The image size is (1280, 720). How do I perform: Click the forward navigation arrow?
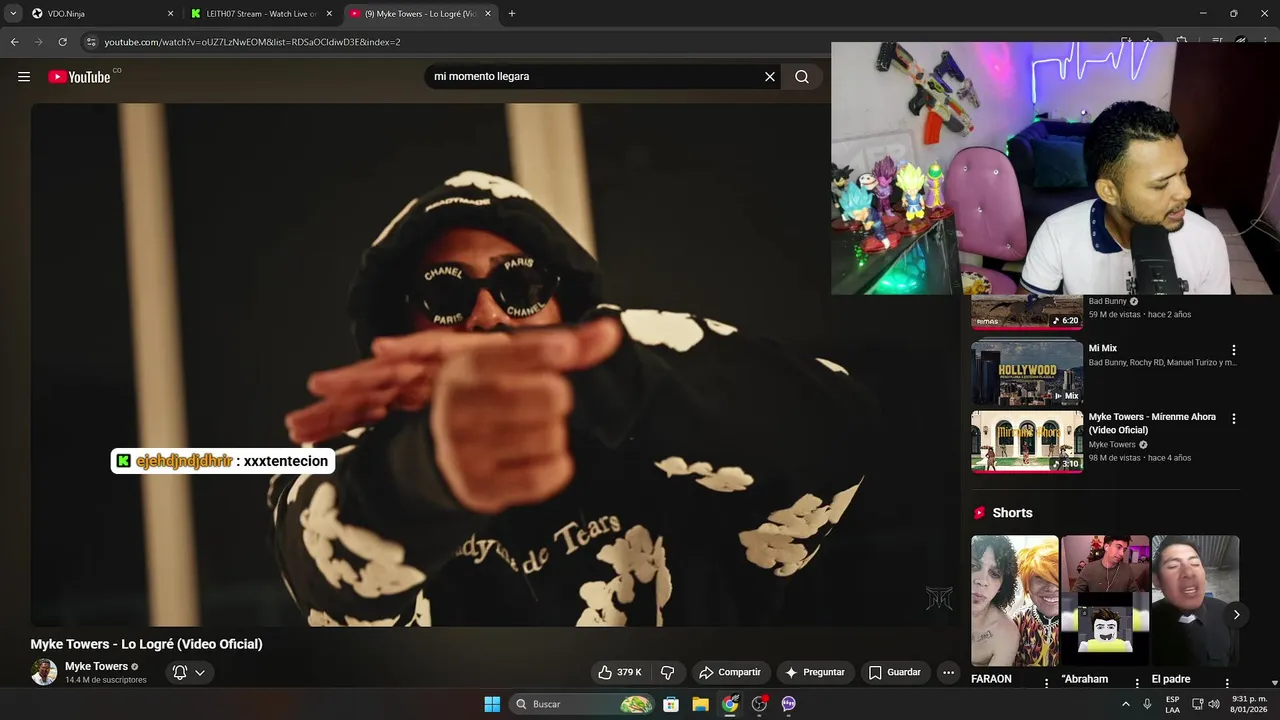click(x=38, y=42)
